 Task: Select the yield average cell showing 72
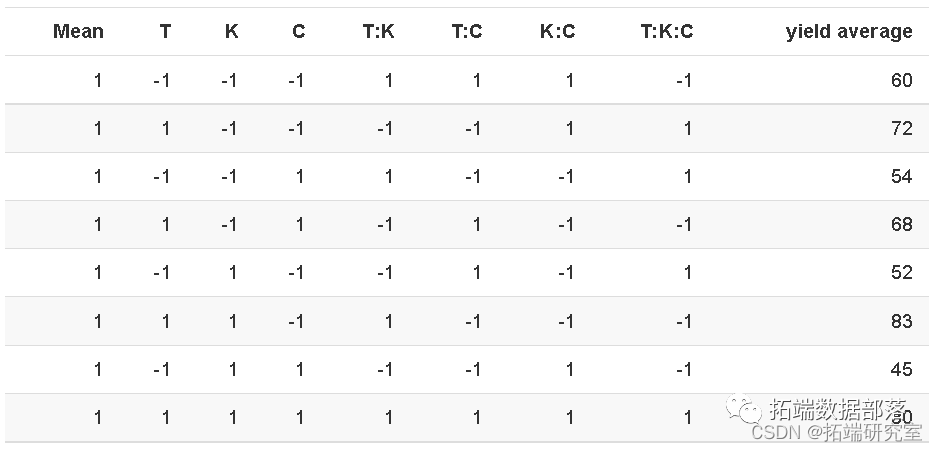pyautogui.click(x=901, y=129)
